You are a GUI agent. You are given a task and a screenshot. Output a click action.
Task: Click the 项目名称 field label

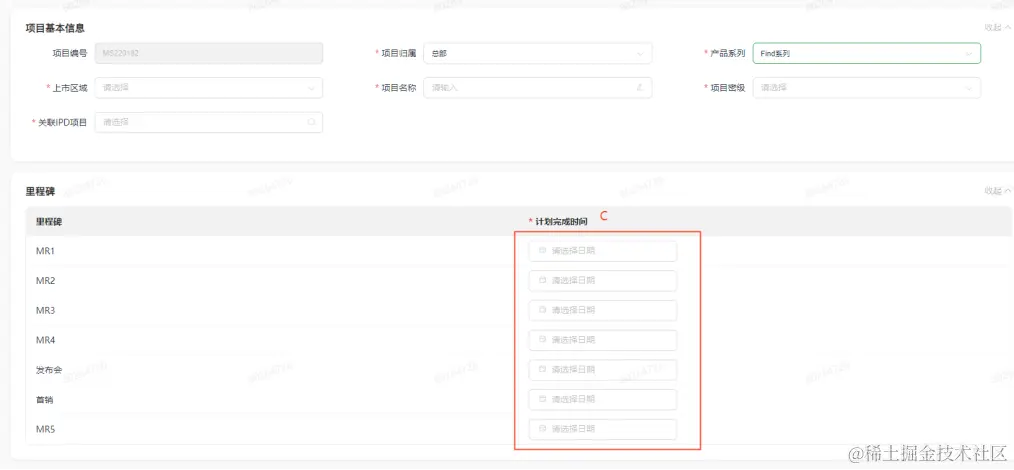399,87
